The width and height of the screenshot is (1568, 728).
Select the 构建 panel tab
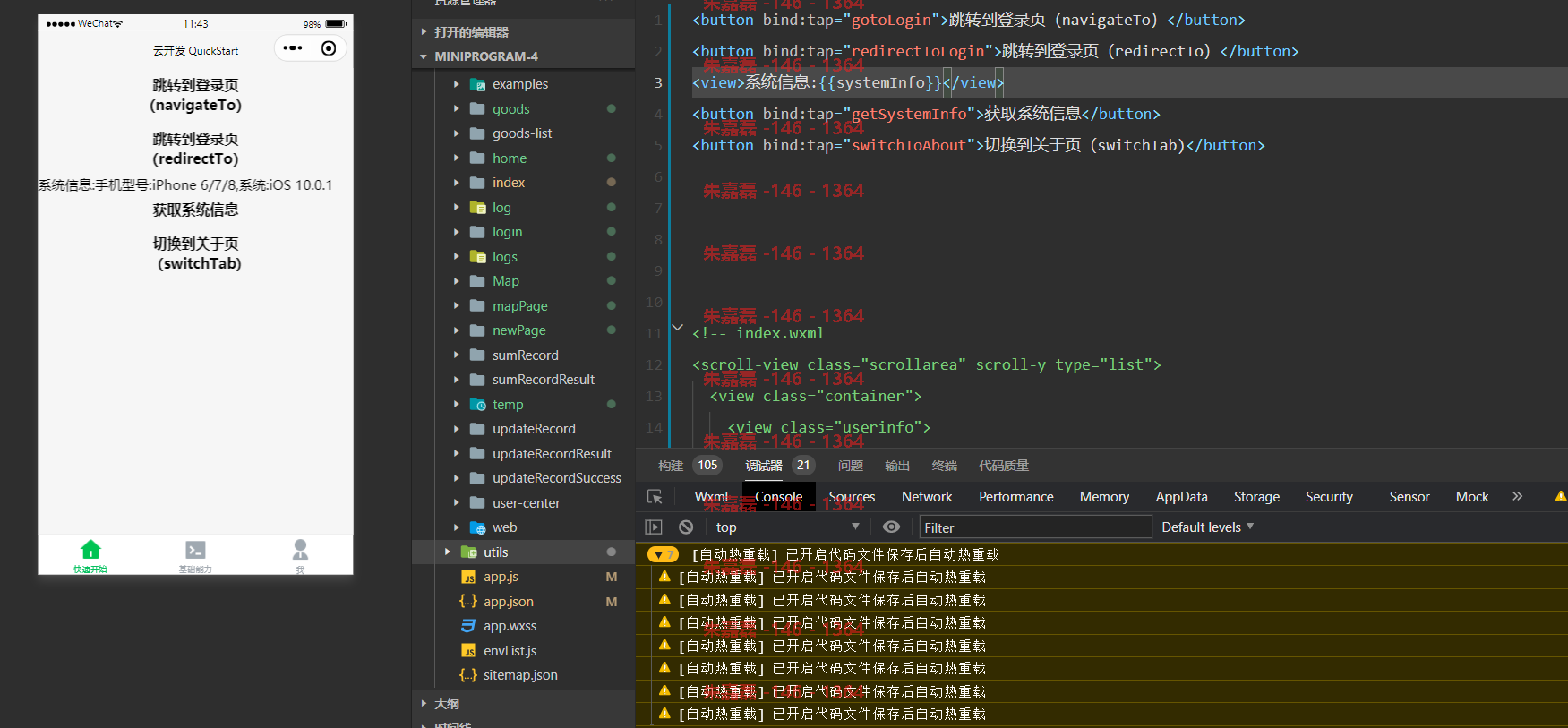point(671,466)
